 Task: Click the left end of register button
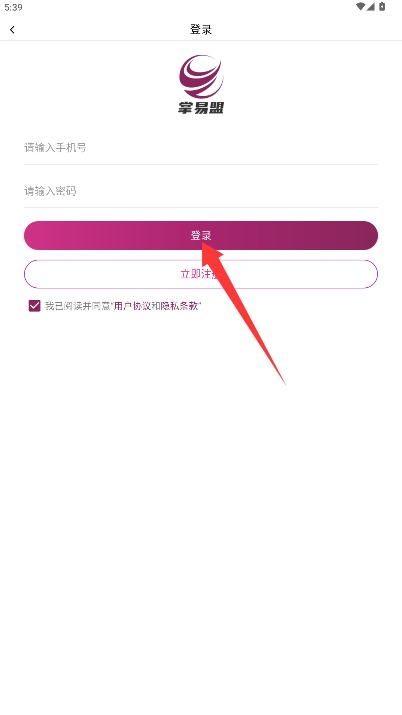[x=37, y=274]
